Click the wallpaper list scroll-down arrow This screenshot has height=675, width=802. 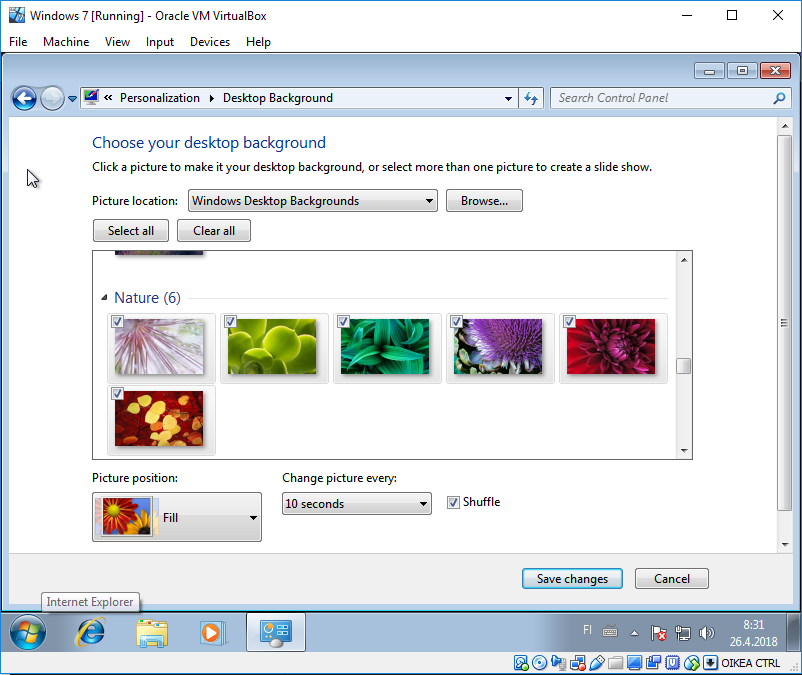(684, 451)
